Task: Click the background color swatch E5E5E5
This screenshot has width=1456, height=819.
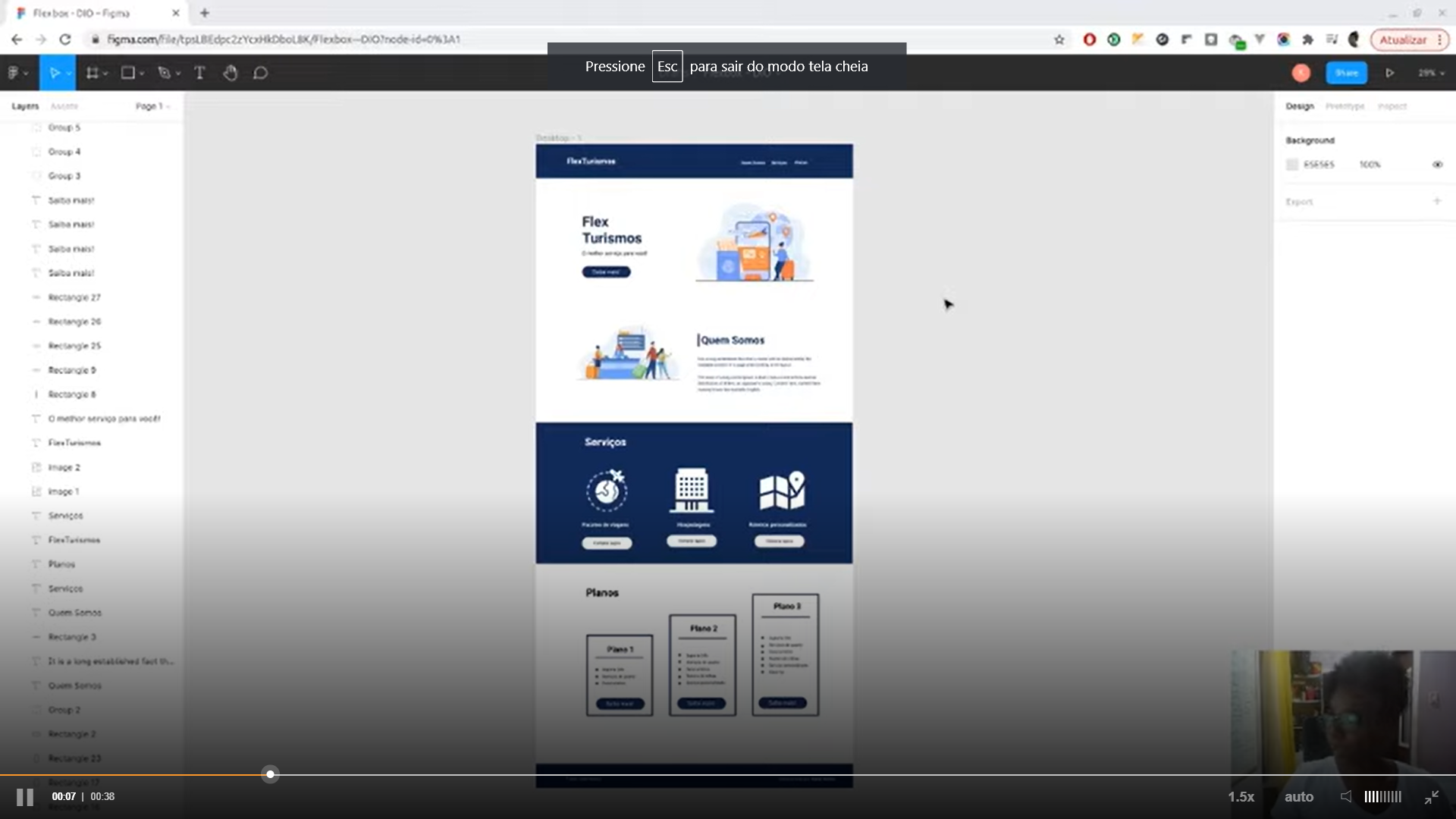Action: [1292, 165]
